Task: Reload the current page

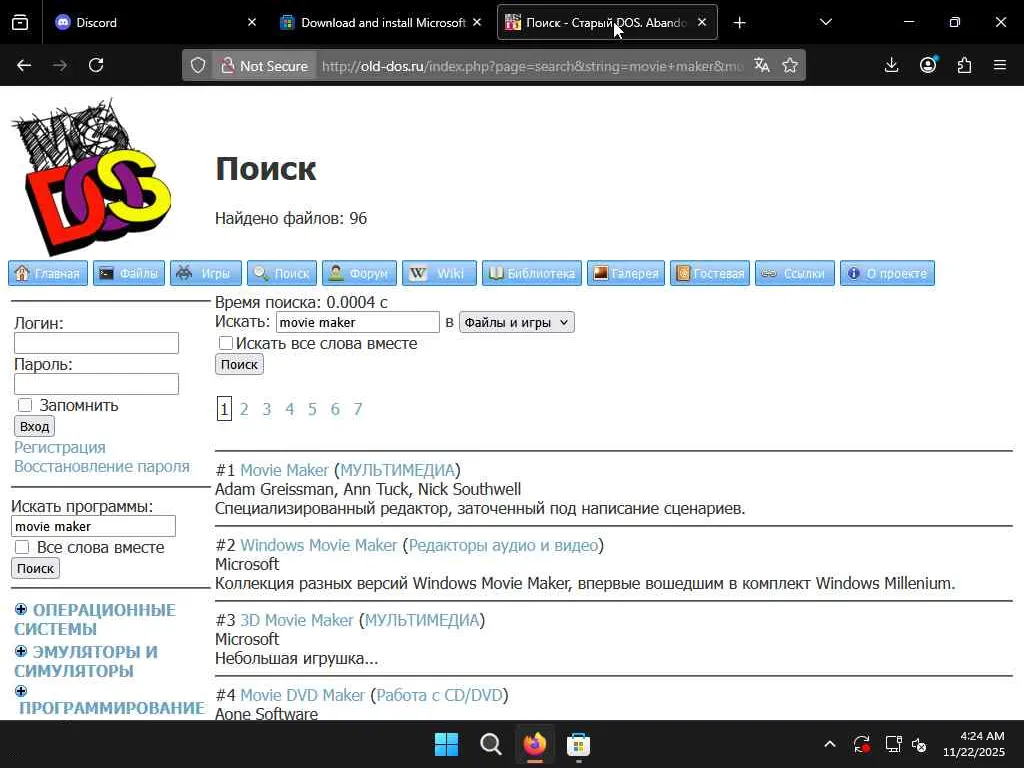Action: 96,65
